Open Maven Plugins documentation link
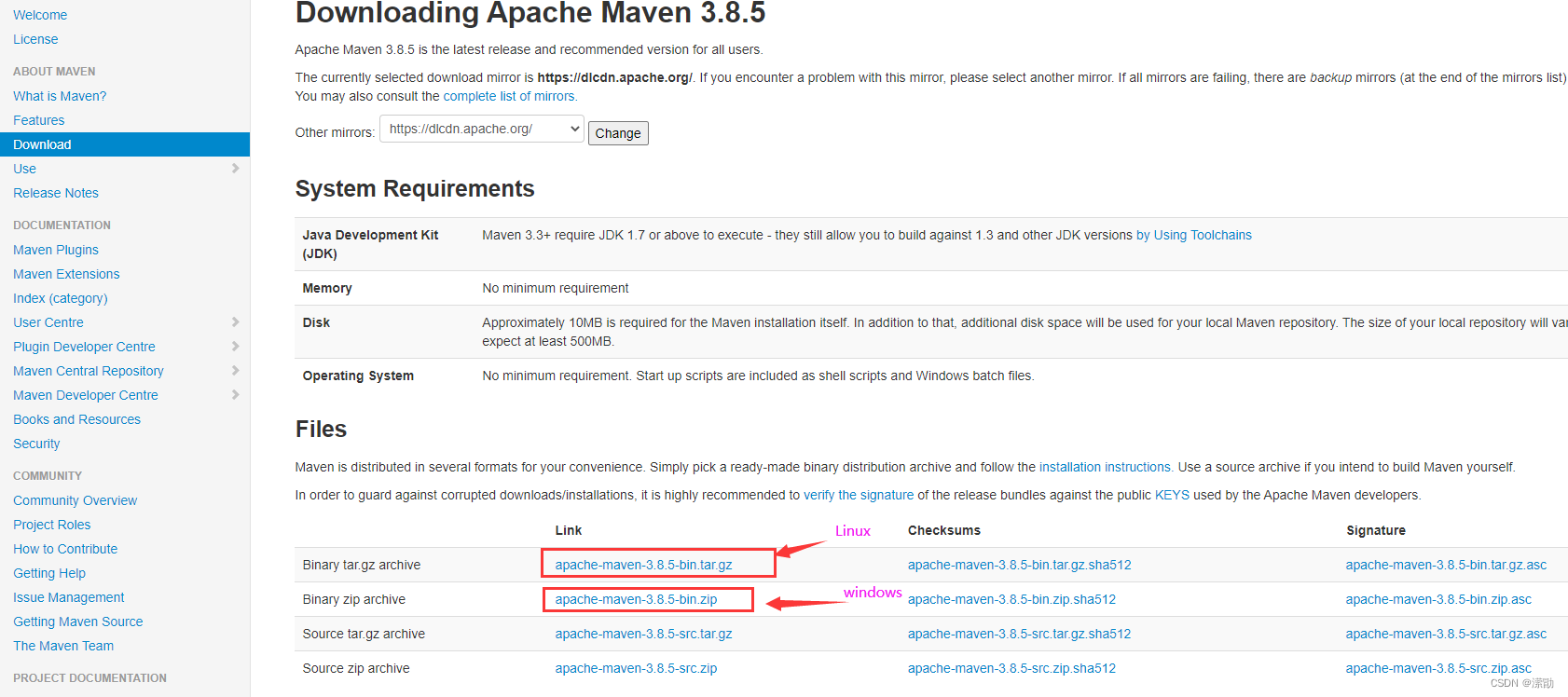Screen dimensions: 1568x697 click(x=56, y=250)
